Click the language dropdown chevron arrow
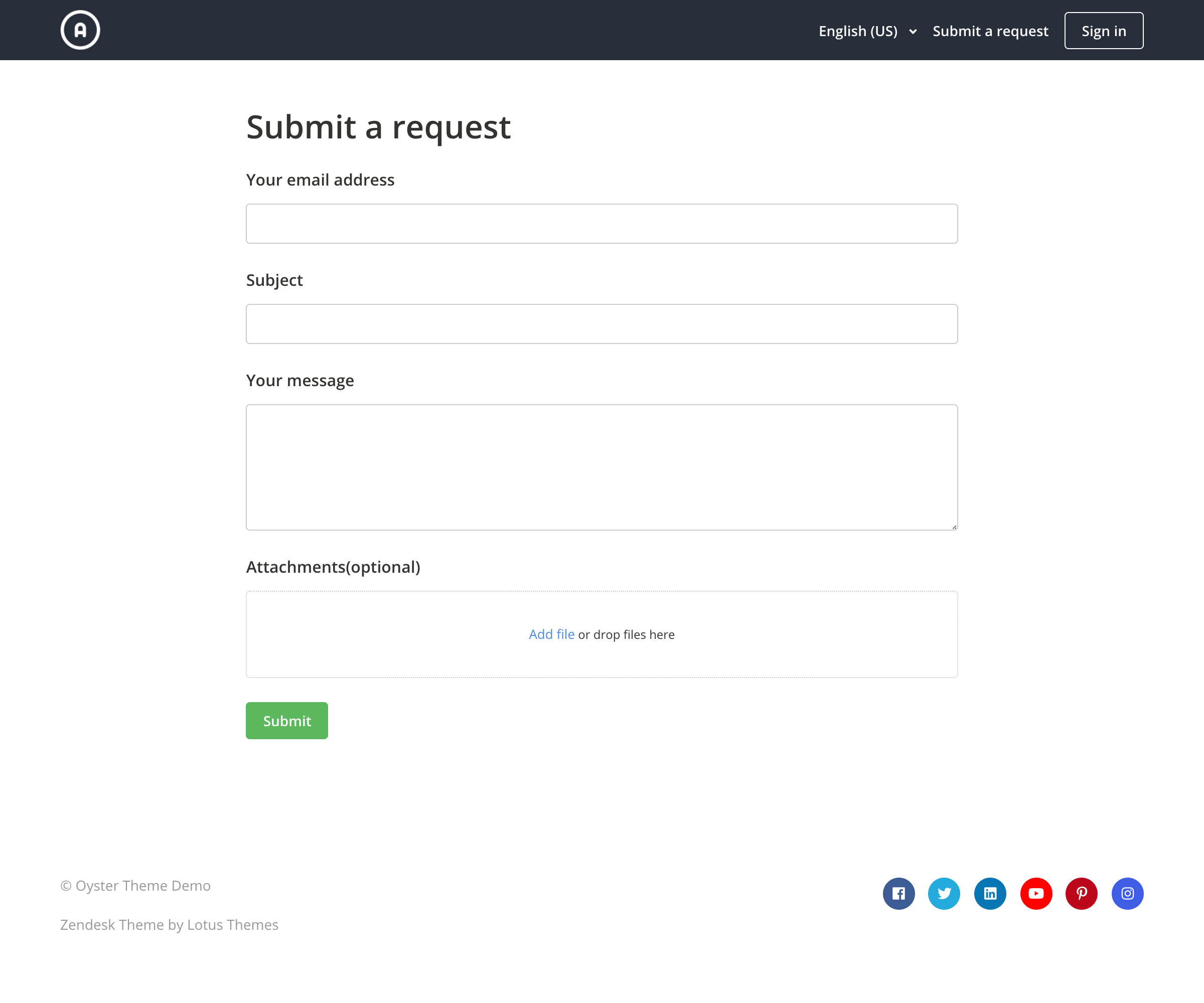1204x1003 pixels. [x=913, y=32]
